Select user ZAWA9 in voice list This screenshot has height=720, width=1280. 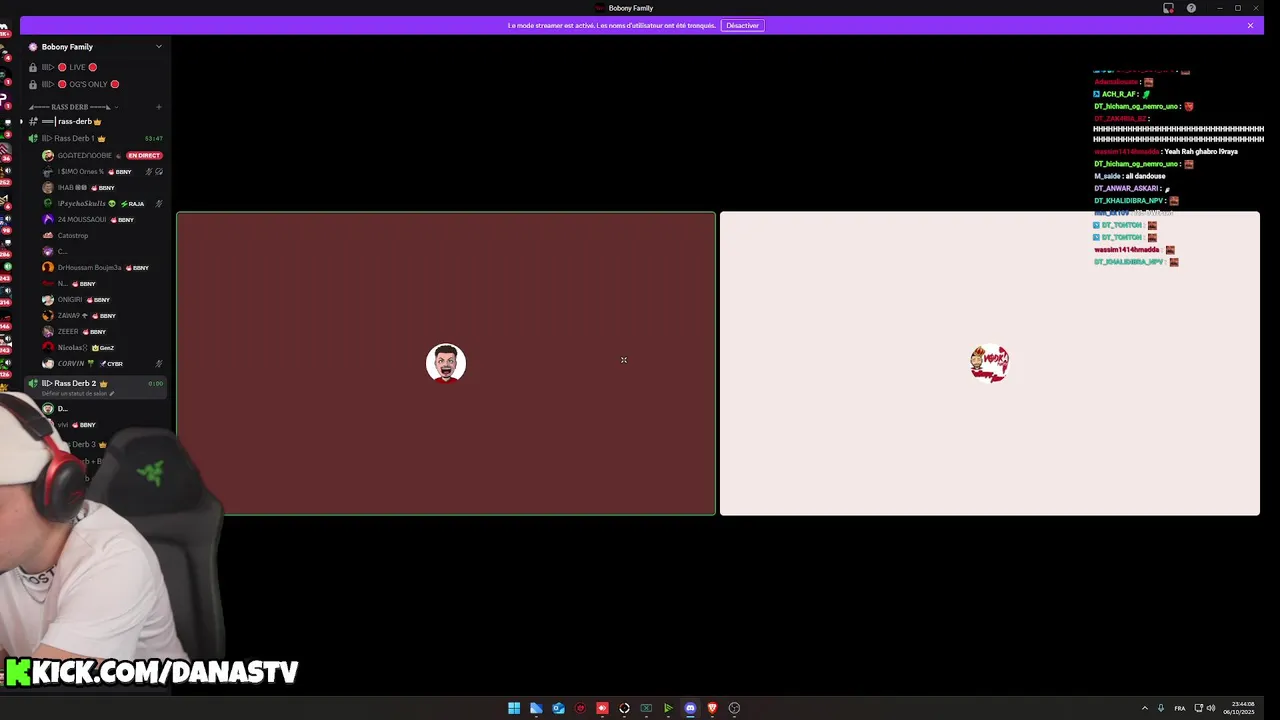(x=102, y=316)
